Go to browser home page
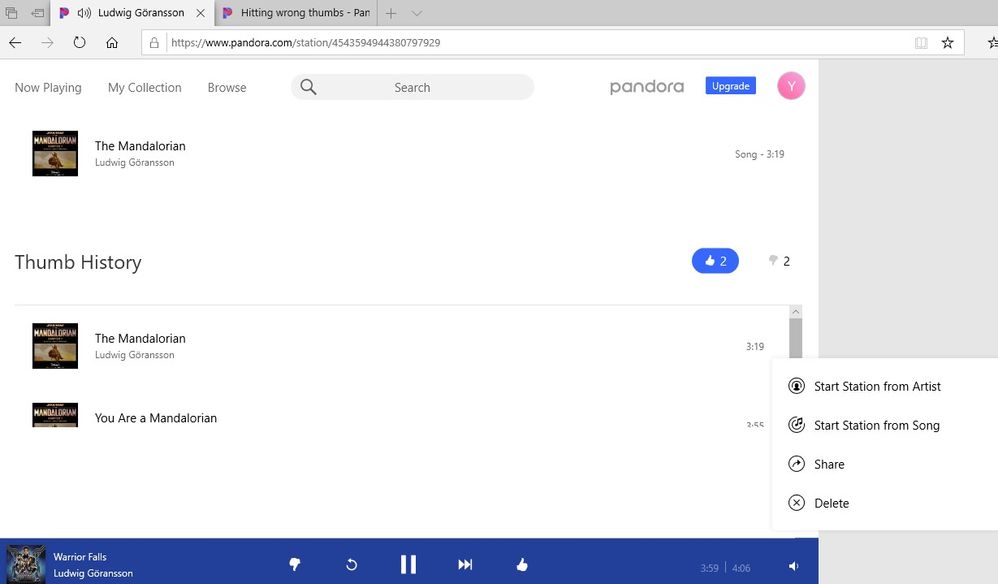Viewport: 998px width, 584px height. click(112, 43)
